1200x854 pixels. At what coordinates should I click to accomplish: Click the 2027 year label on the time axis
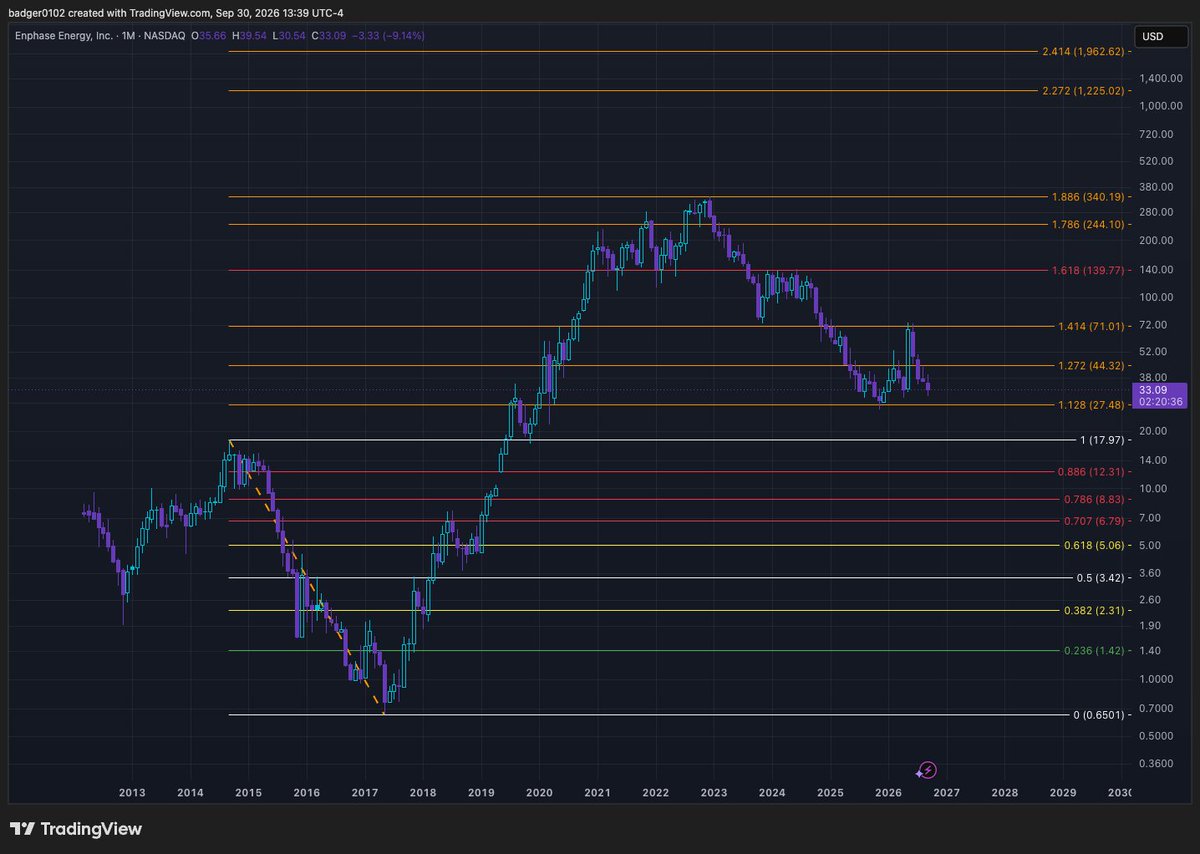click(947, 793)
